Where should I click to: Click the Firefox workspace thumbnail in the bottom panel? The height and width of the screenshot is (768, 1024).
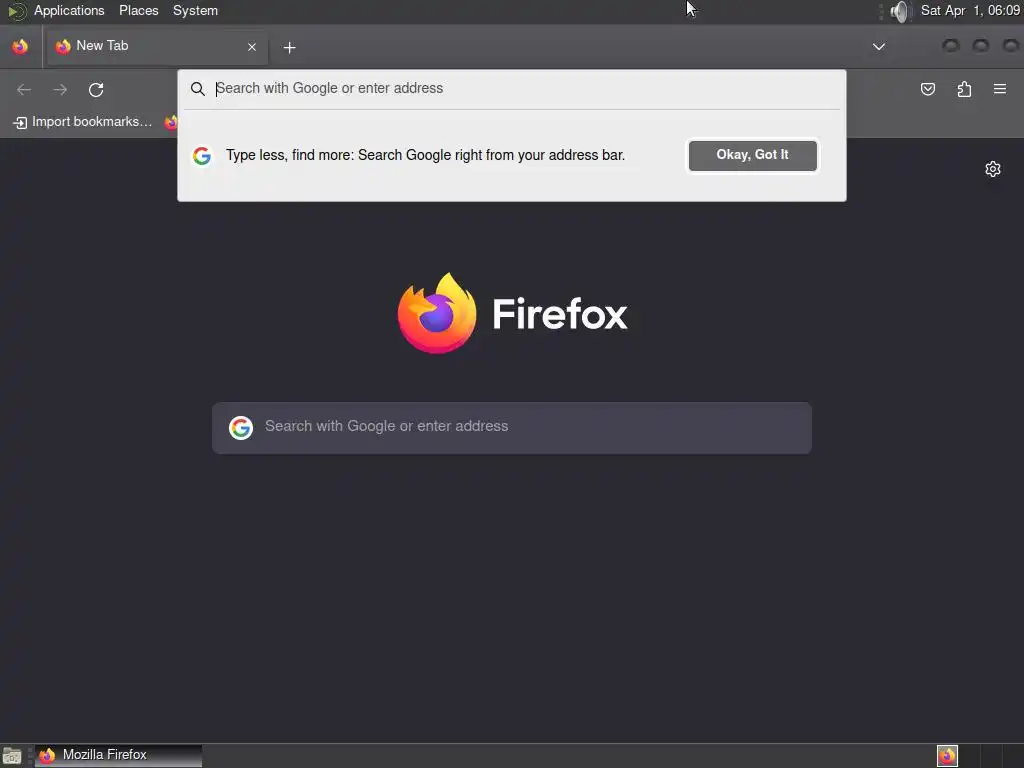(x=947, y=756)
